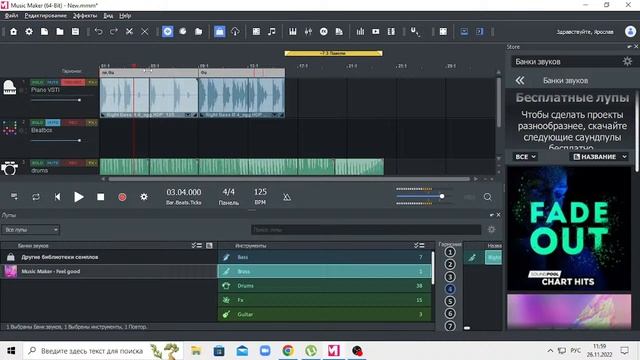Stop playback with Stop button
Image resolution: width=640 pixels, height=360 pixels.
pyautogui.click(x=100, y=197)
